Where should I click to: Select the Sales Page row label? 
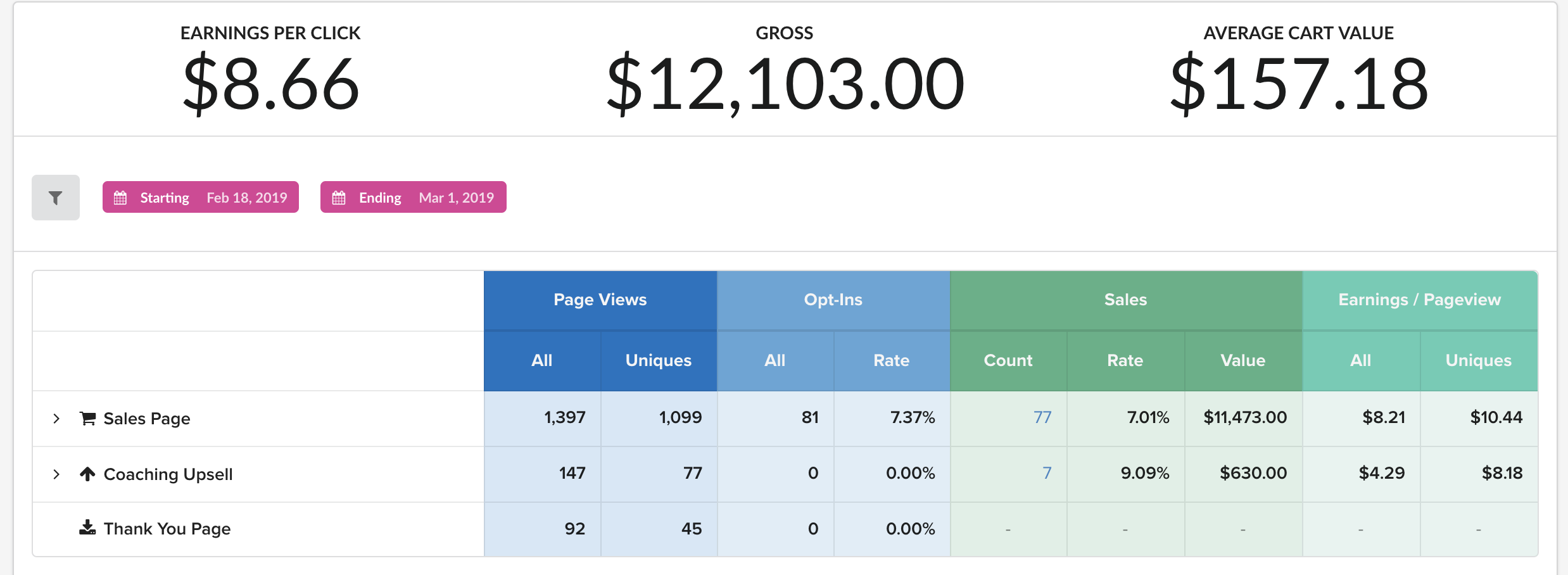[x=147, y=419]
